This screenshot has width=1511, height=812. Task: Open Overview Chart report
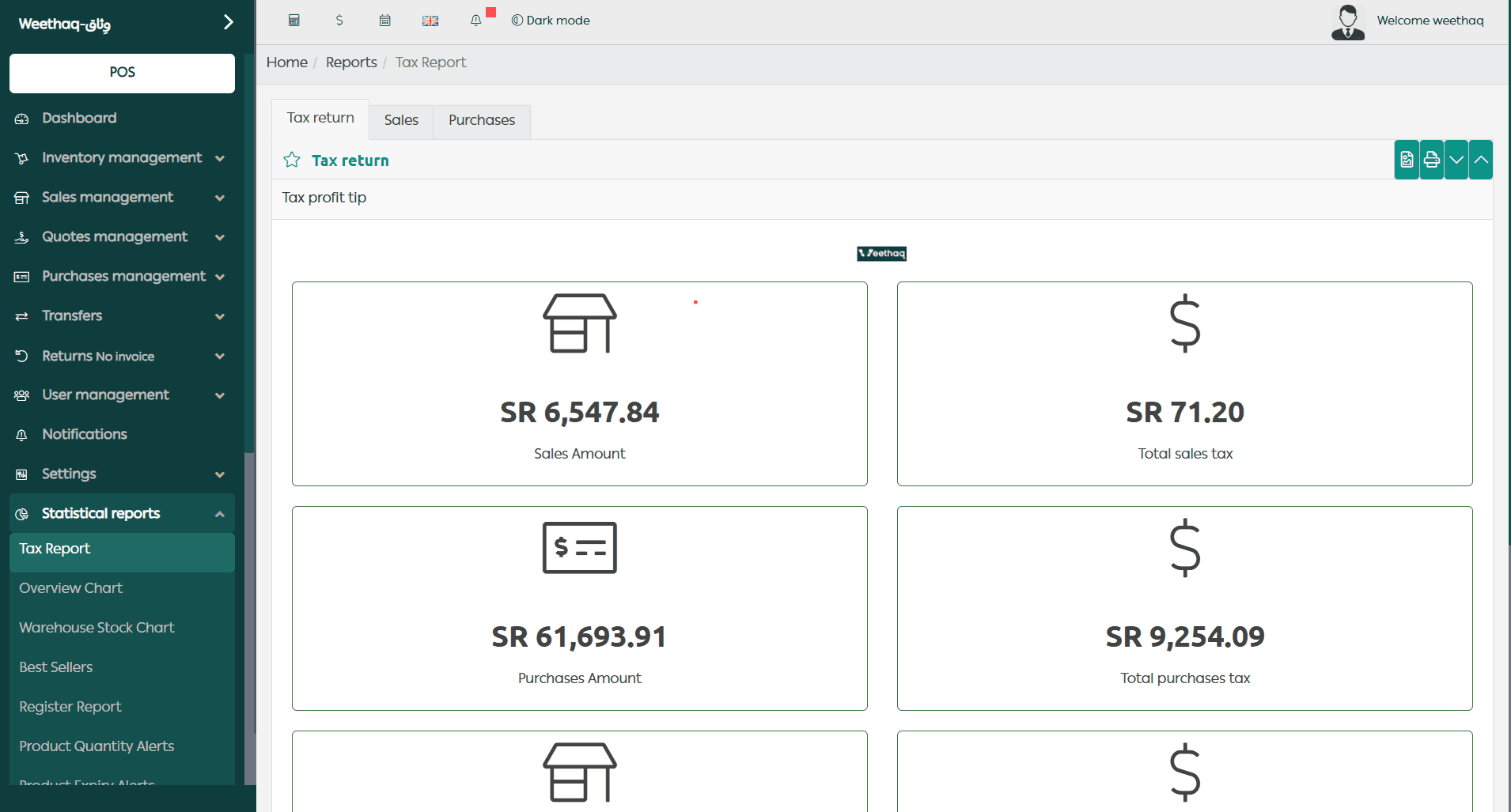(71, 588)
